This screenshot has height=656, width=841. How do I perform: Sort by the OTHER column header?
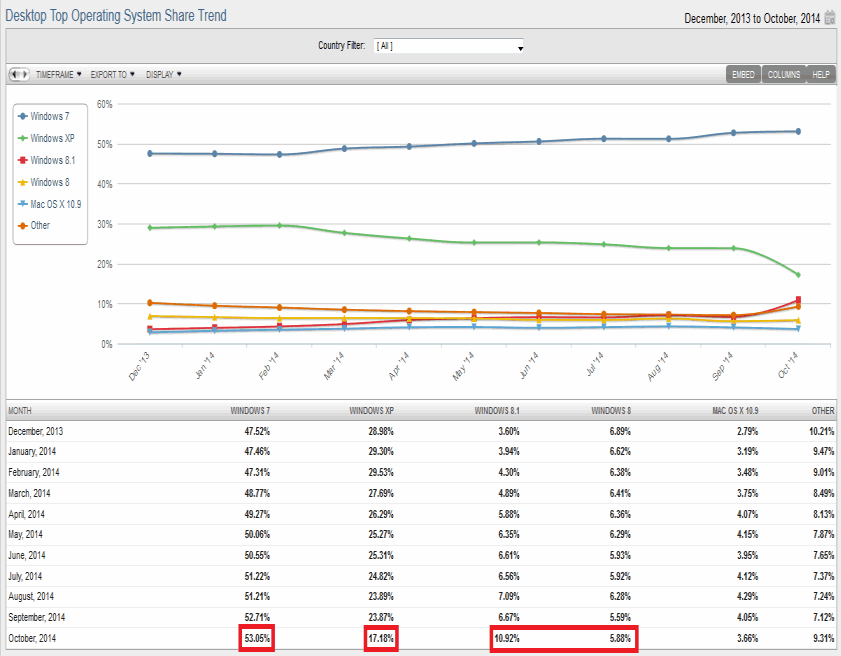[x=823, y=411]
